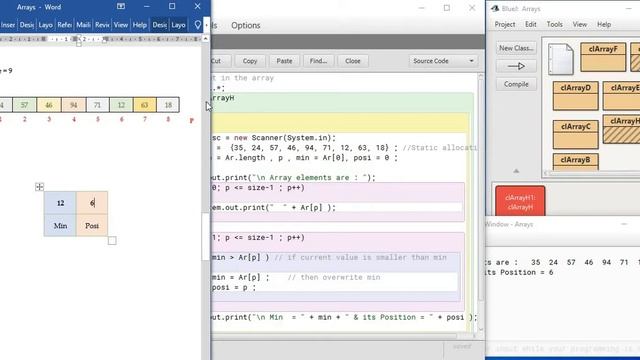Switch to Word's View tab
Image resolution: width=640 pixels, height=360 pixels.
(x=120, y=25)
